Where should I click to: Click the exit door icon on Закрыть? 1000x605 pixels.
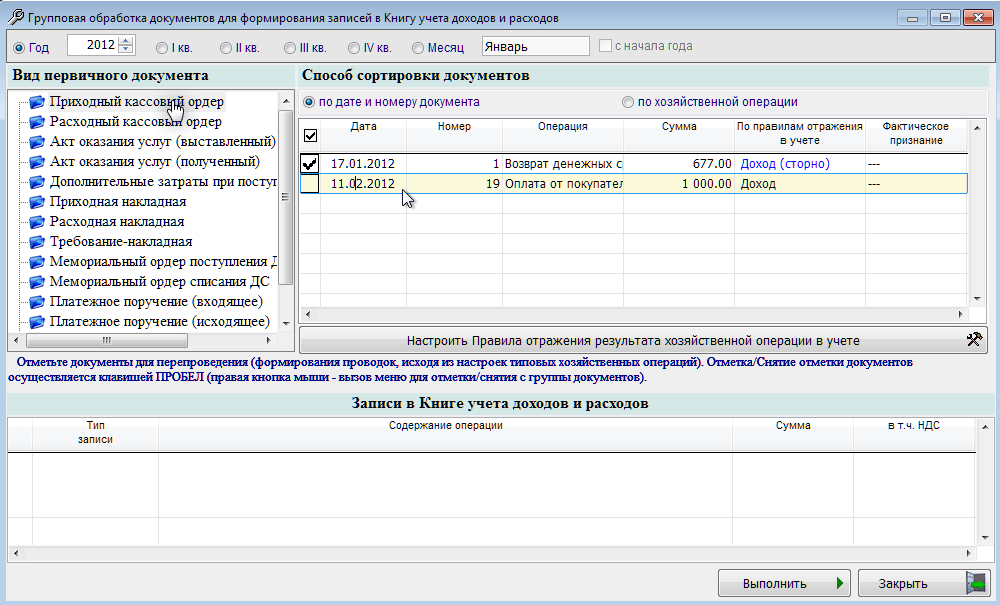[x=976, y=583]
